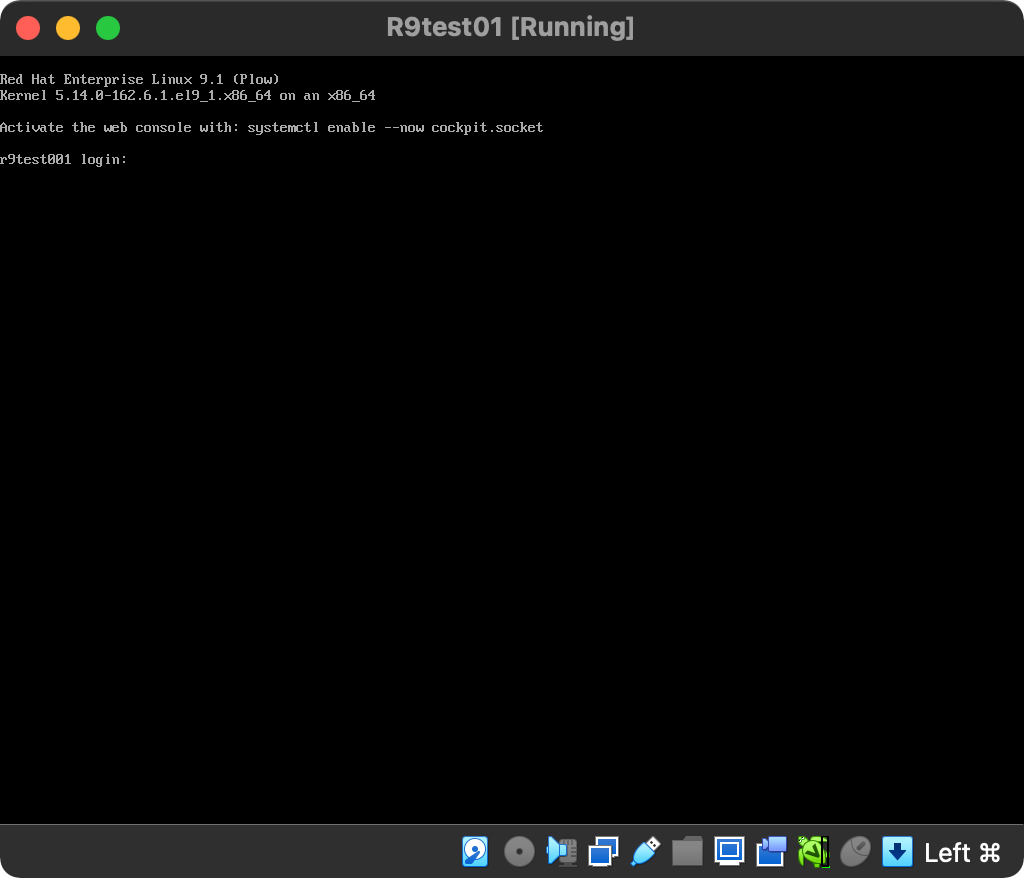This screenshot has width=1024, height=878.
Task: Click the green turtle CPU indicator
Action: pyautogui.click(x=813, y=852)
